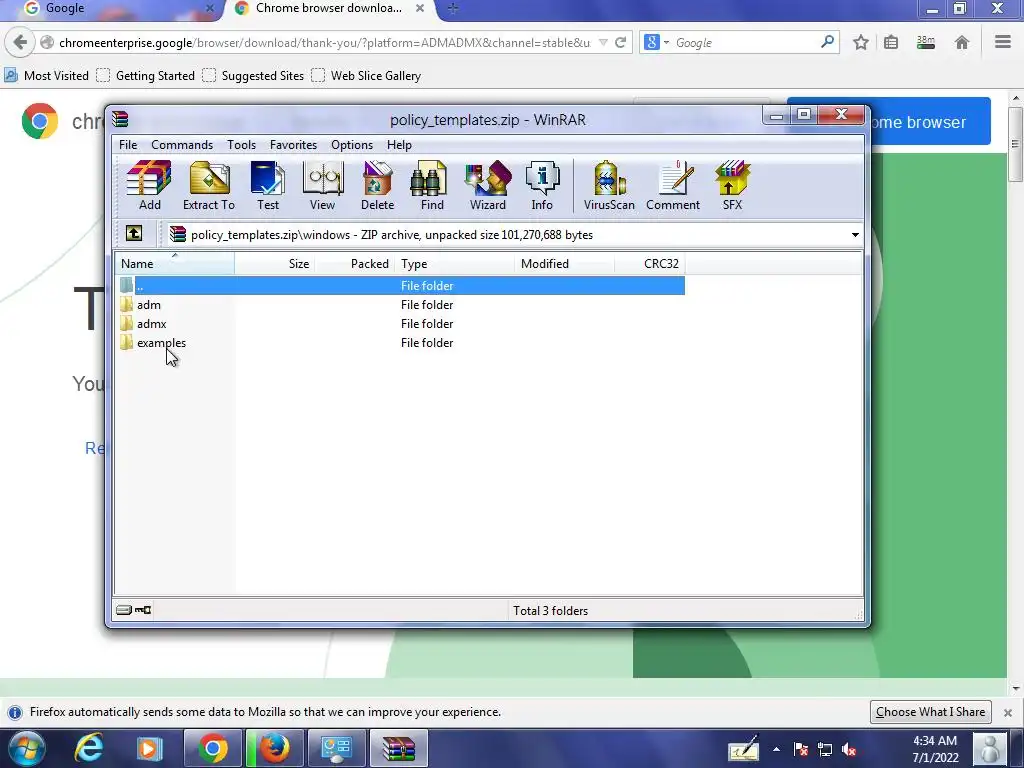
Task: Sort by CRC32 column header
Action: [650, 264]
